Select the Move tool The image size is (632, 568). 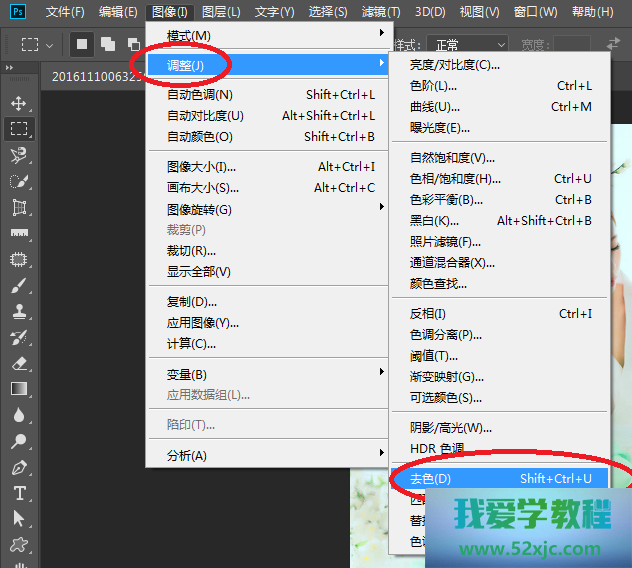tap(19, 103)
